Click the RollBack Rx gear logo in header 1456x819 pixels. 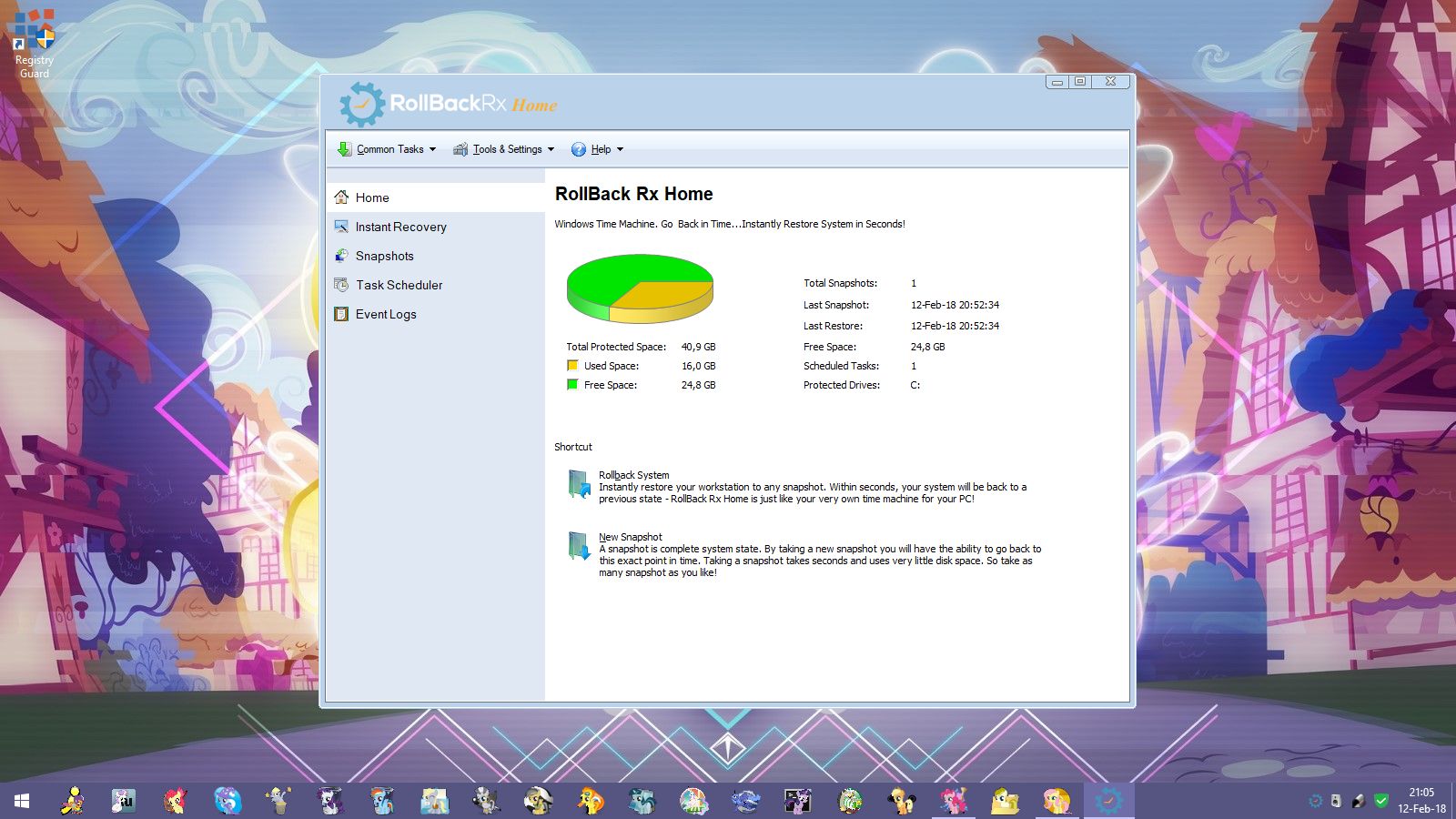click(x=361, y=104)
